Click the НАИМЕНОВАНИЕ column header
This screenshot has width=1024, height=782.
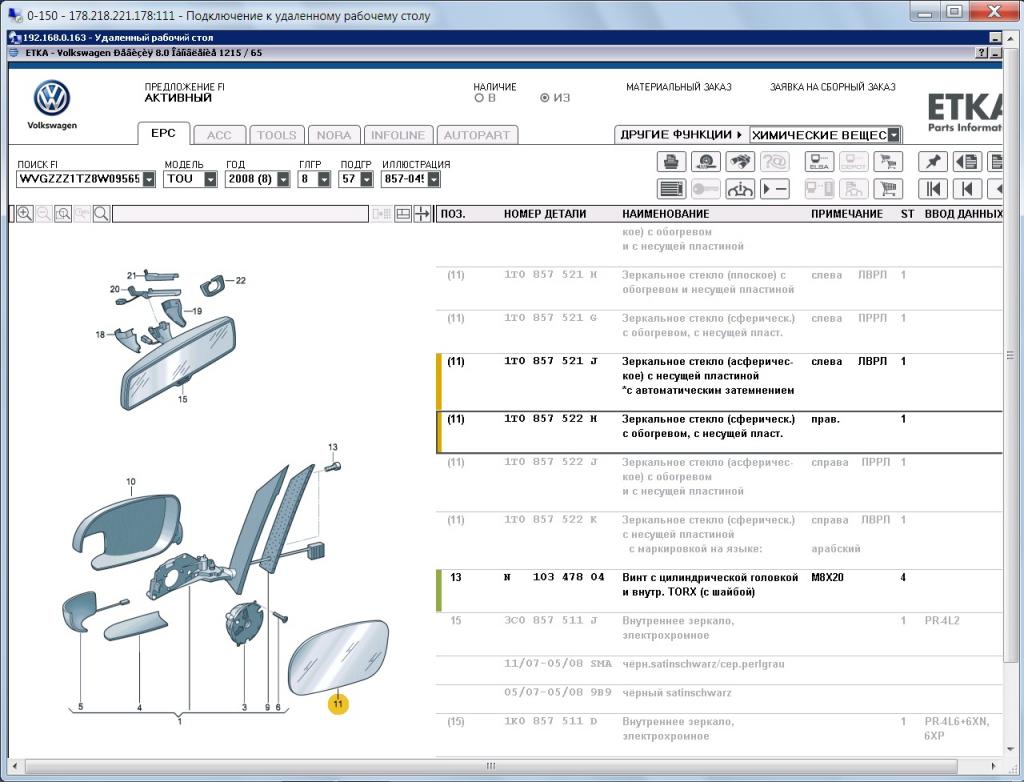point(665,214)
